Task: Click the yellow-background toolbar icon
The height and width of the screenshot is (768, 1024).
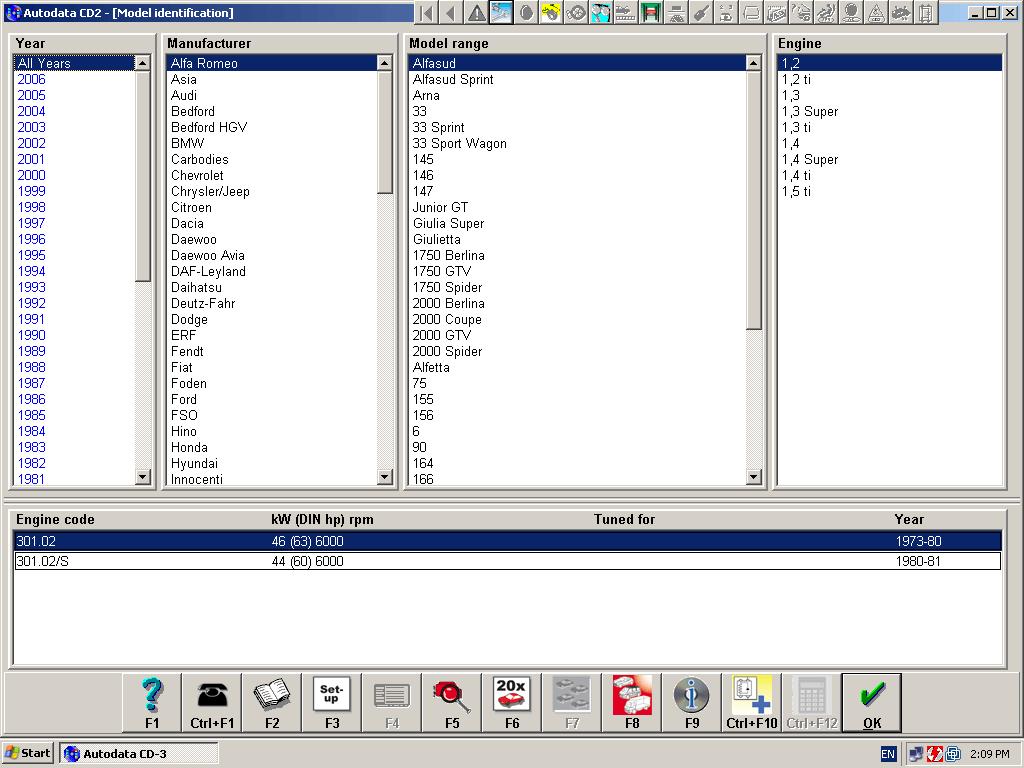Action: (x=551, y=12)
